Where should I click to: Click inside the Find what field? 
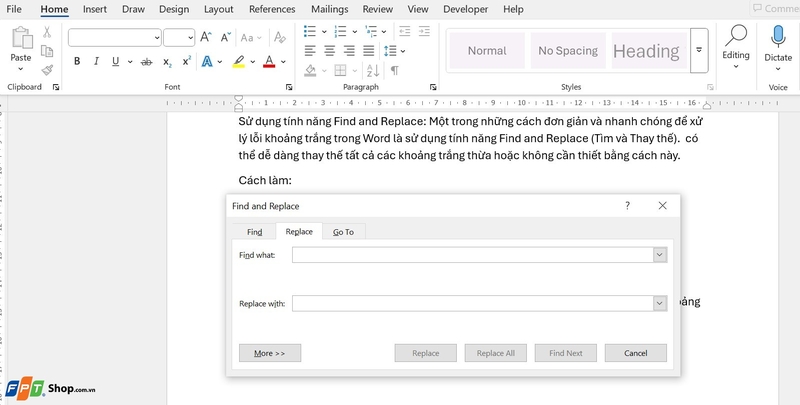[472, 255]
